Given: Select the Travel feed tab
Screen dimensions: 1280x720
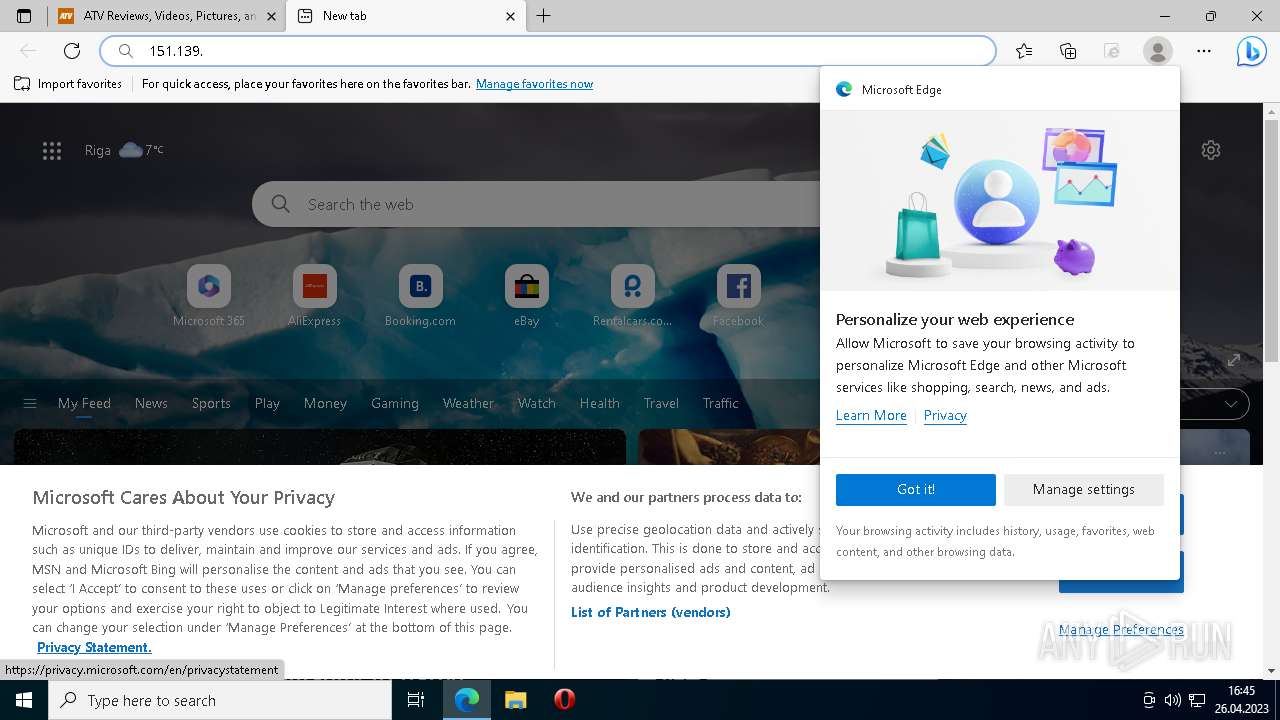Looking at the screenshot, I should point(661,403).
